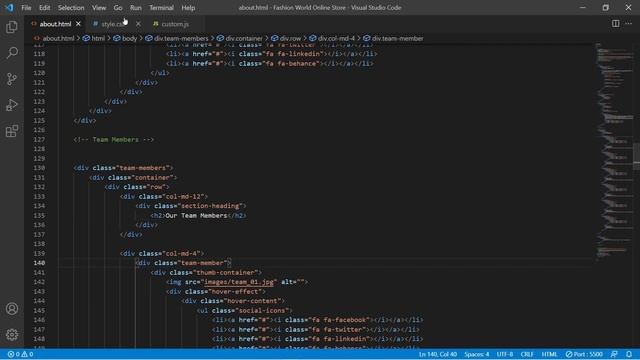The image size is (640, 360).
Task: Open the Explorer view in activity bar
Action: coord(12,27)
